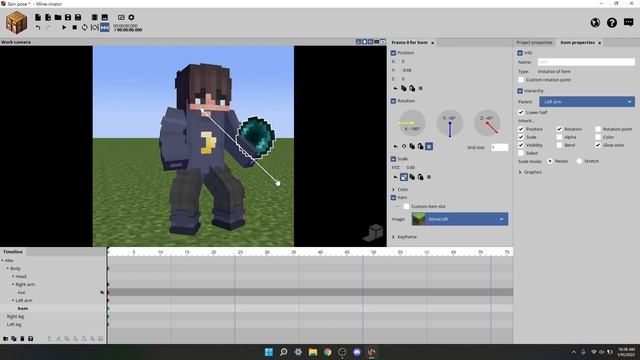Collapse the Scale section
The height and width of the screenshot is (360, 640).
pyautogui.click(x=393, y=159)
